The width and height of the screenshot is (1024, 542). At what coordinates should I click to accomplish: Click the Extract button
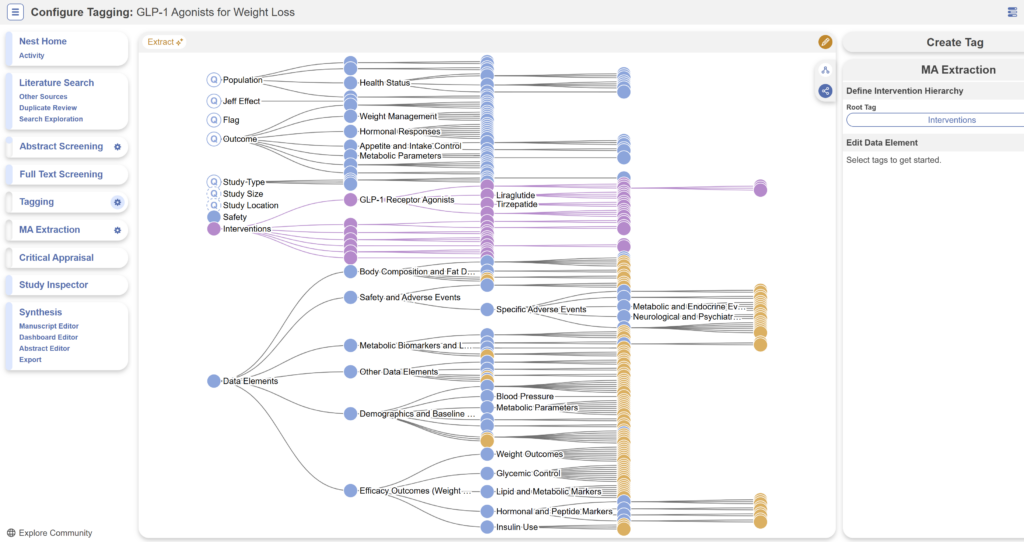165,42
